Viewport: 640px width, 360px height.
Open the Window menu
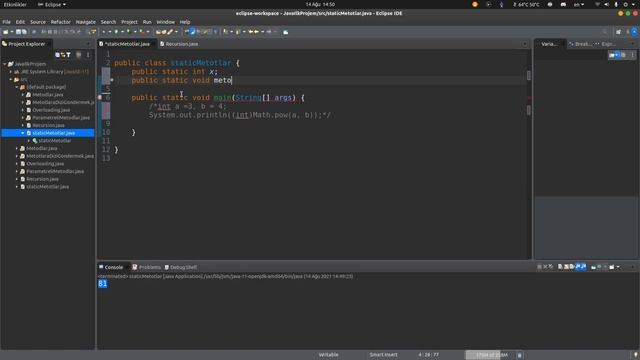[x=165, y=22]
